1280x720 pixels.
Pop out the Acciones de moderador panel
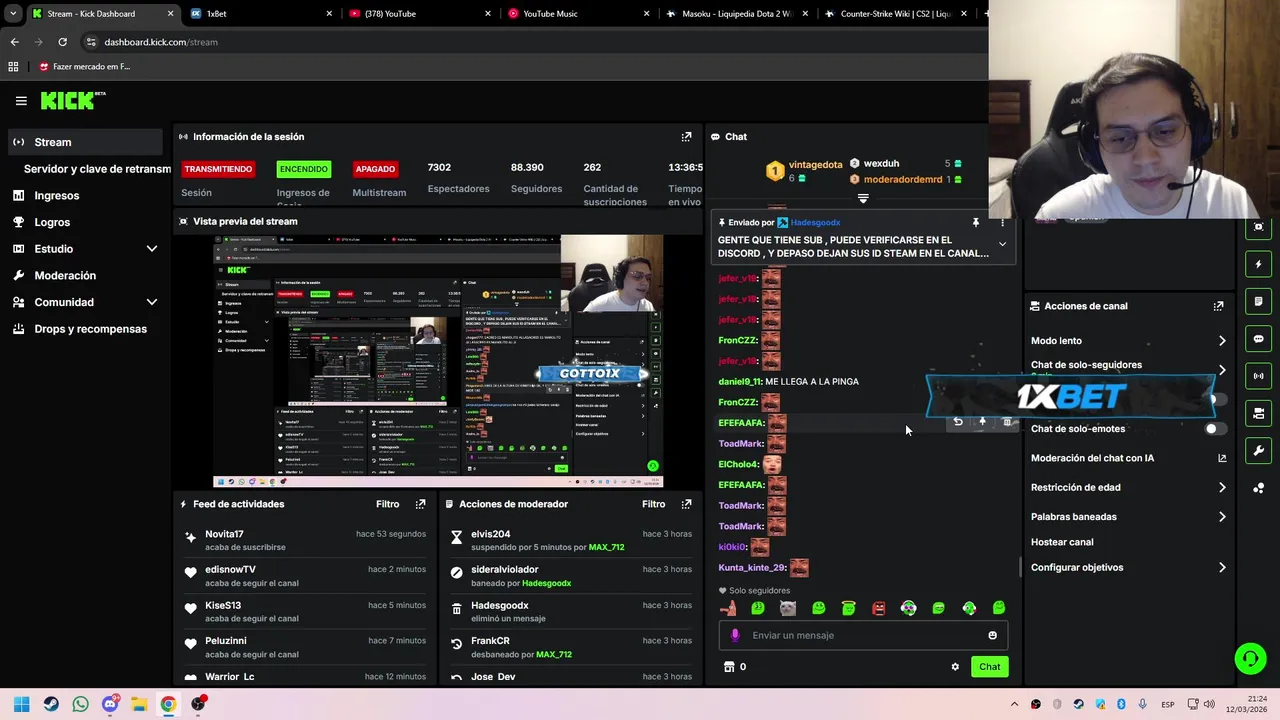pyautogui.click(x=686, y=504)
